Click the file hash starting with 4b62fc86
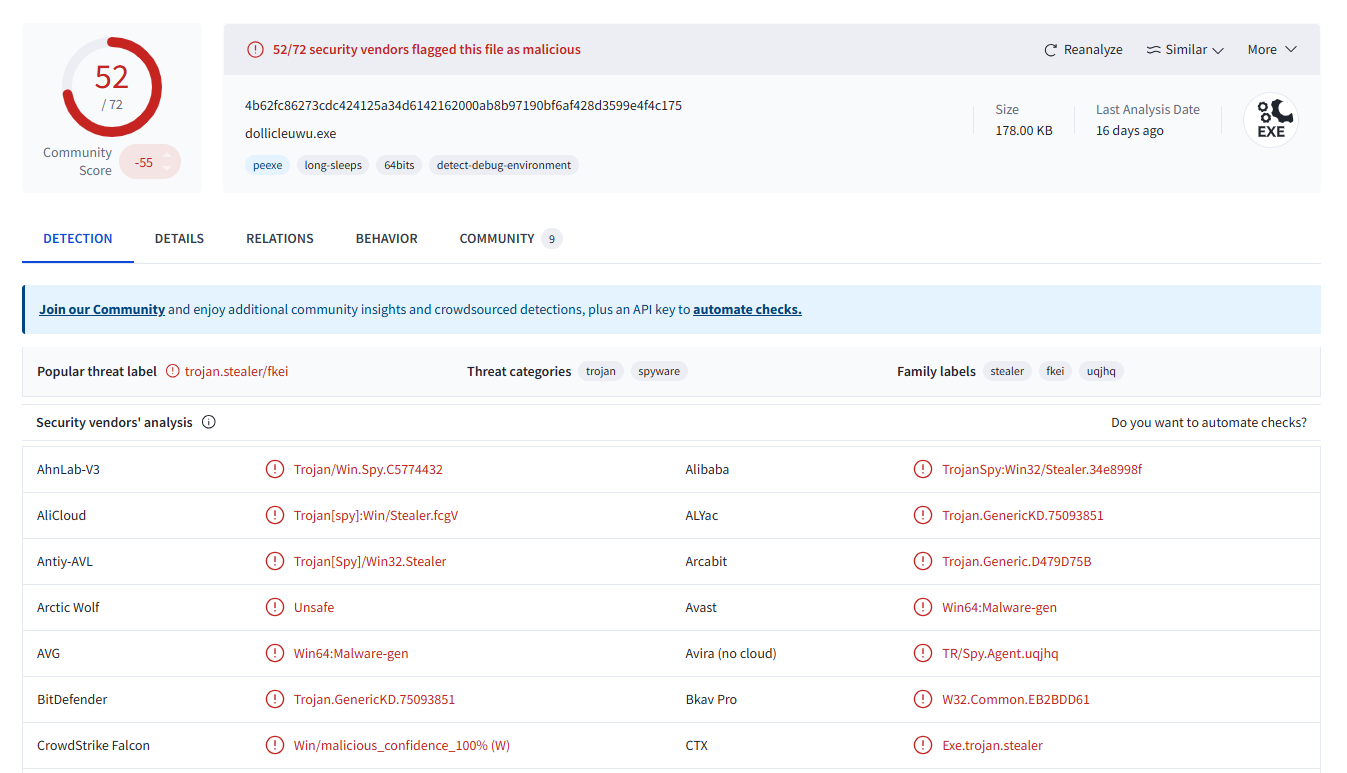Image resolution: width=1347 pixels, height=773 pixels. tap(463, 106)
